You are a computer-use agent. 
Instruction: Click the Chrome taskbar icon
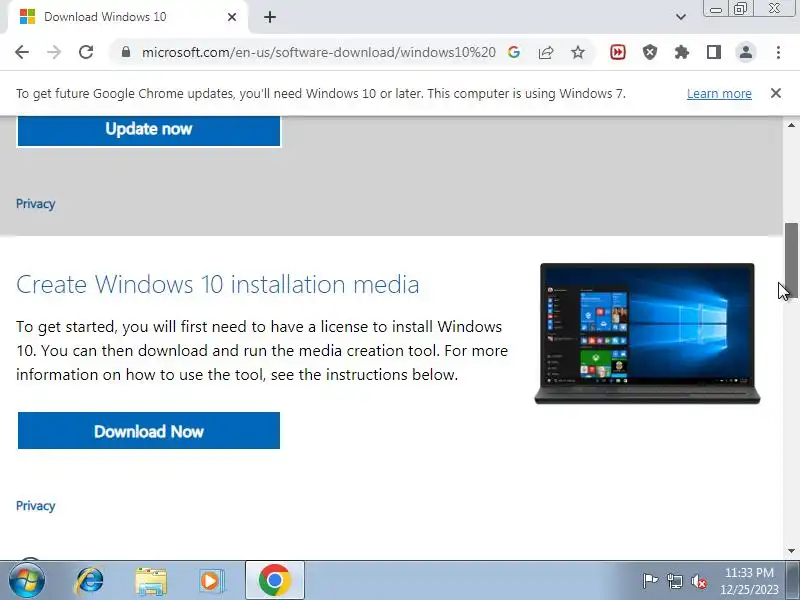pyautogui.click(x=274, y=581)
